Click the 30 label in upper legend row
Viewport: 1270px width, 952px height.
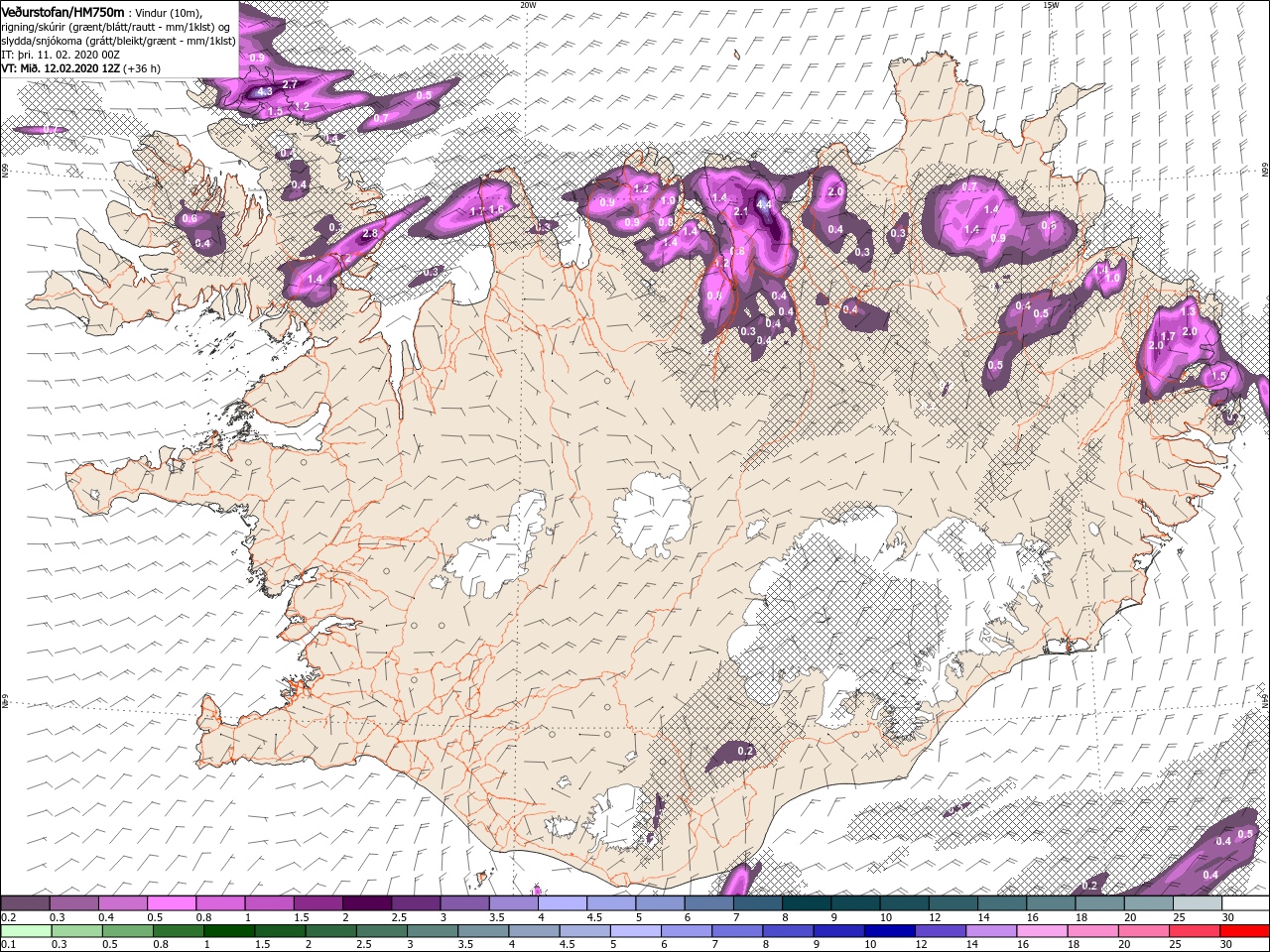tap(1227, 917)
